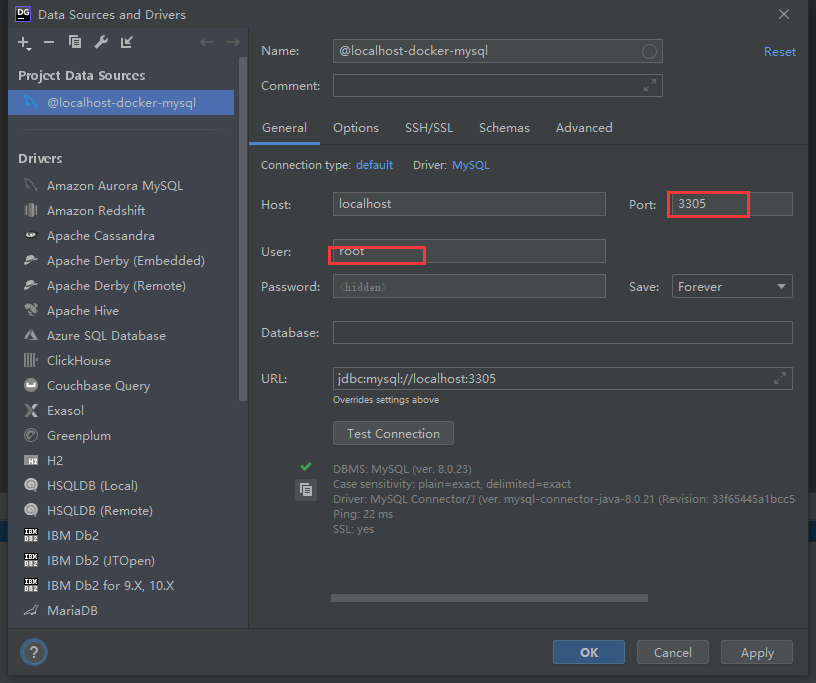This screenshot has height=683, width=816.
Task: Switch to the General tab
Action: (x=284, y=128)
